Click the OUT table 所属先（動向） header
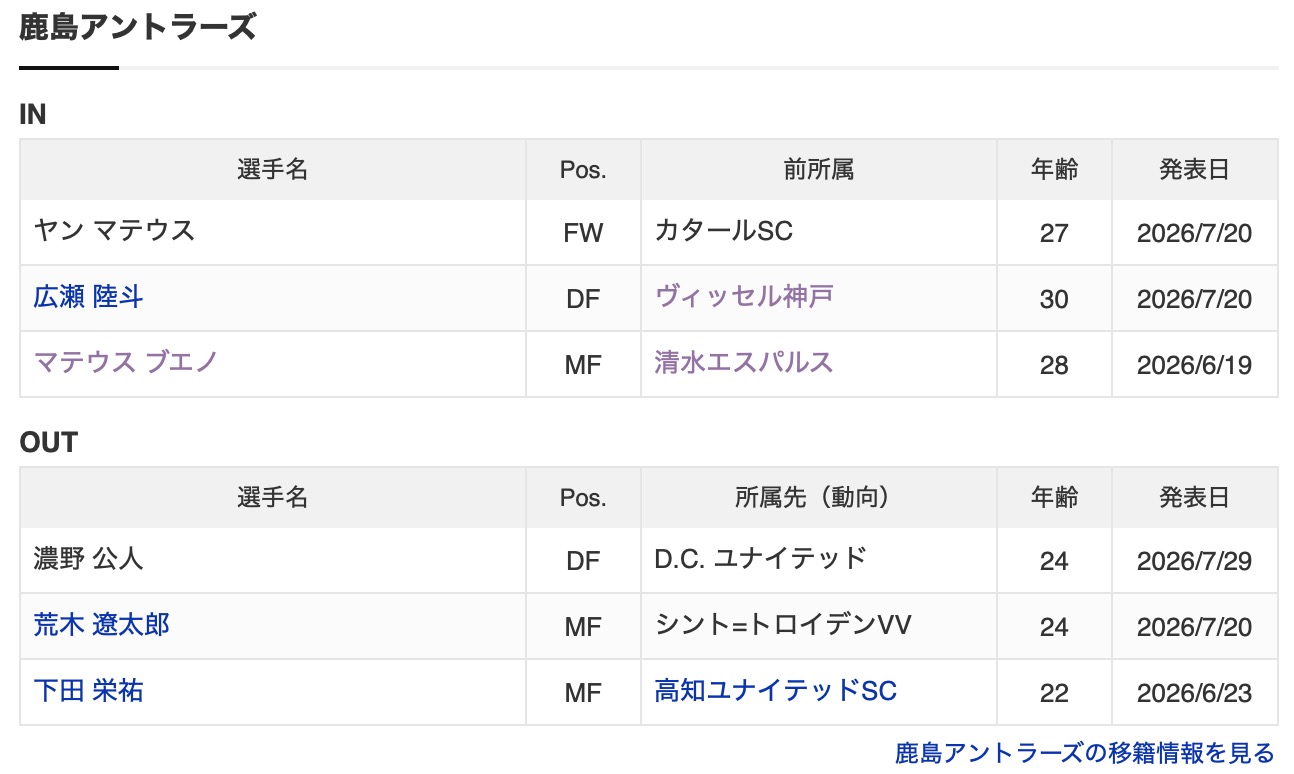 coord(819,498)
